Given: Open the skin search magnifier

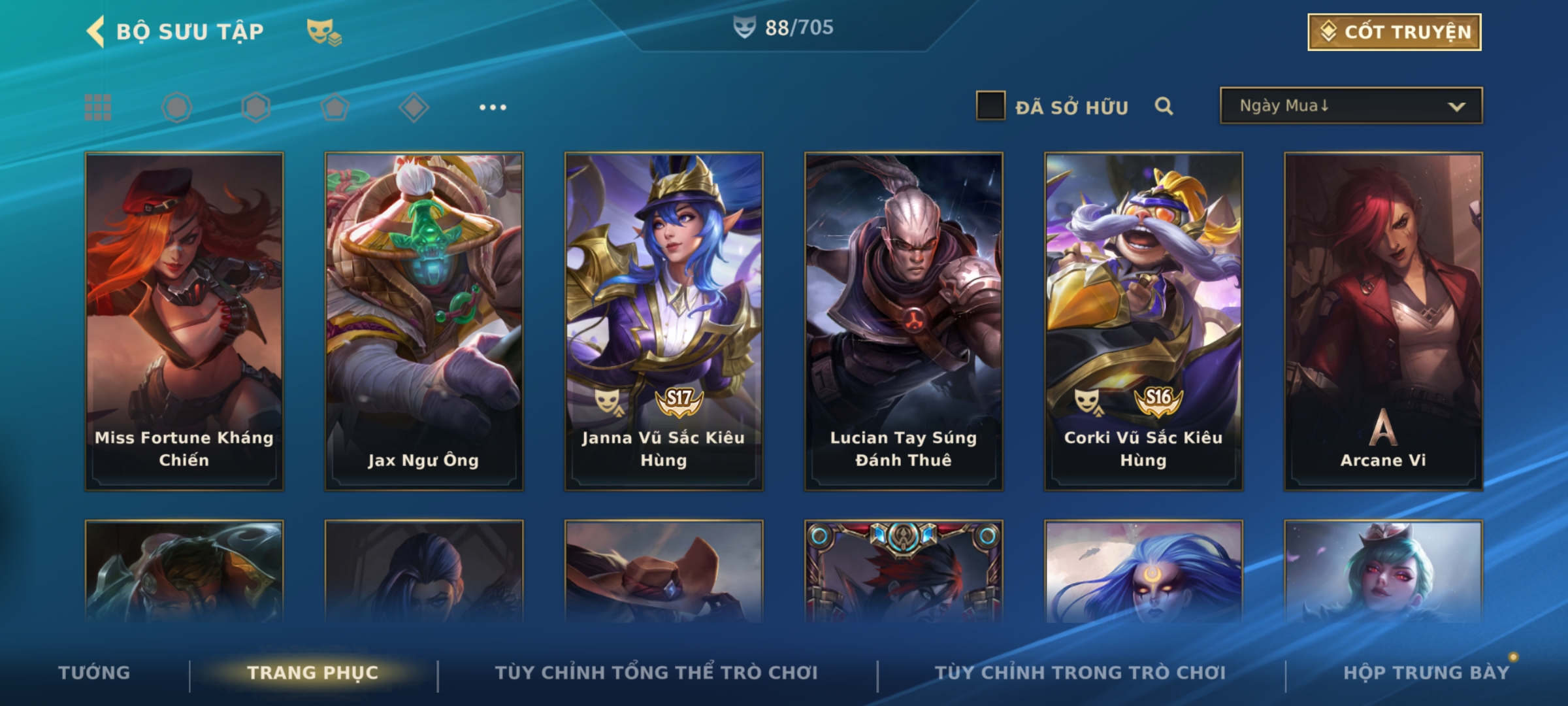Looking at the screenshot, I should pyautogui.click(x=1164, y=106).
